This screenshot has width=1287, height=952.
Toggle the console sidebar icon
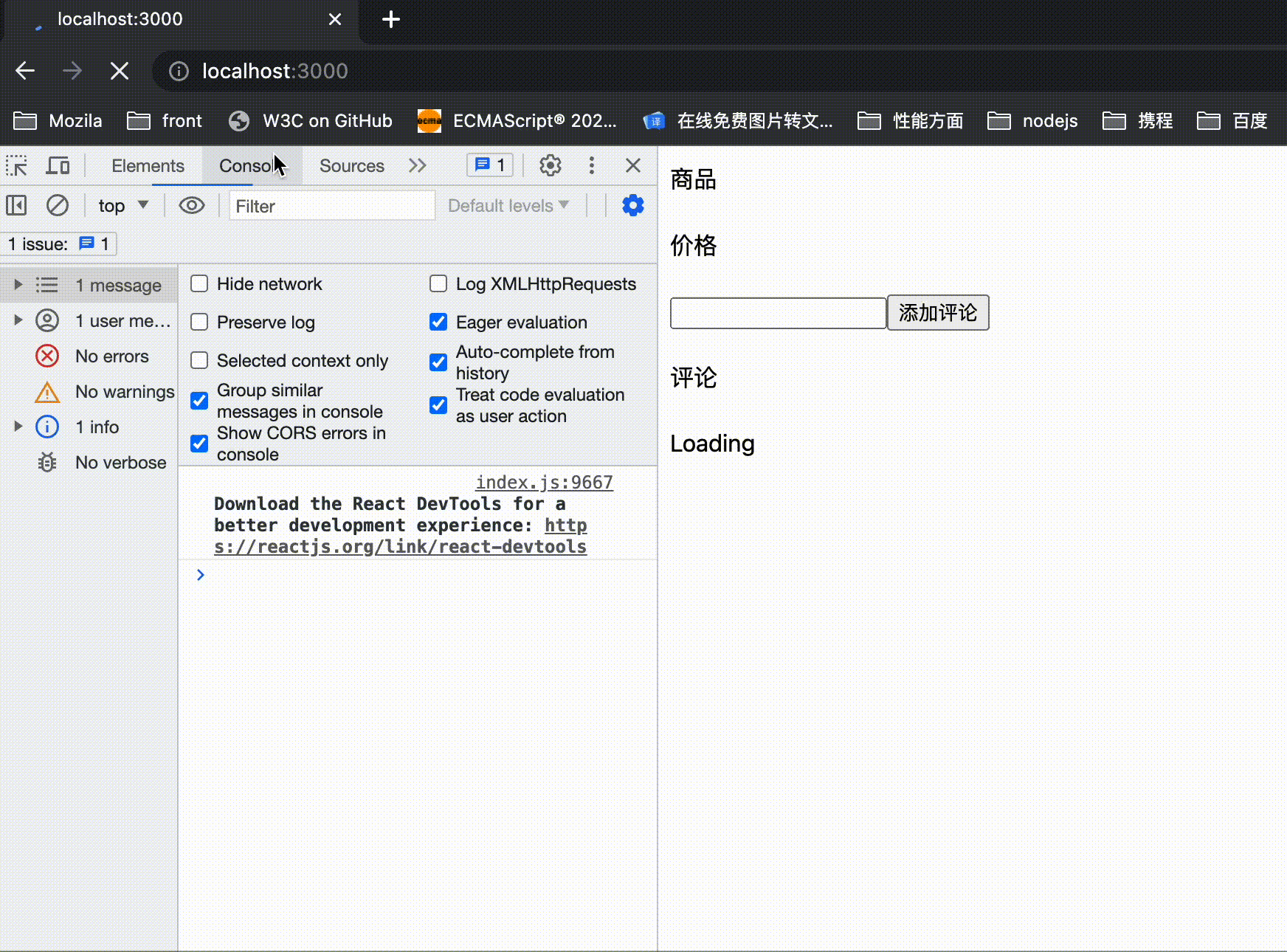coord(16,205)
